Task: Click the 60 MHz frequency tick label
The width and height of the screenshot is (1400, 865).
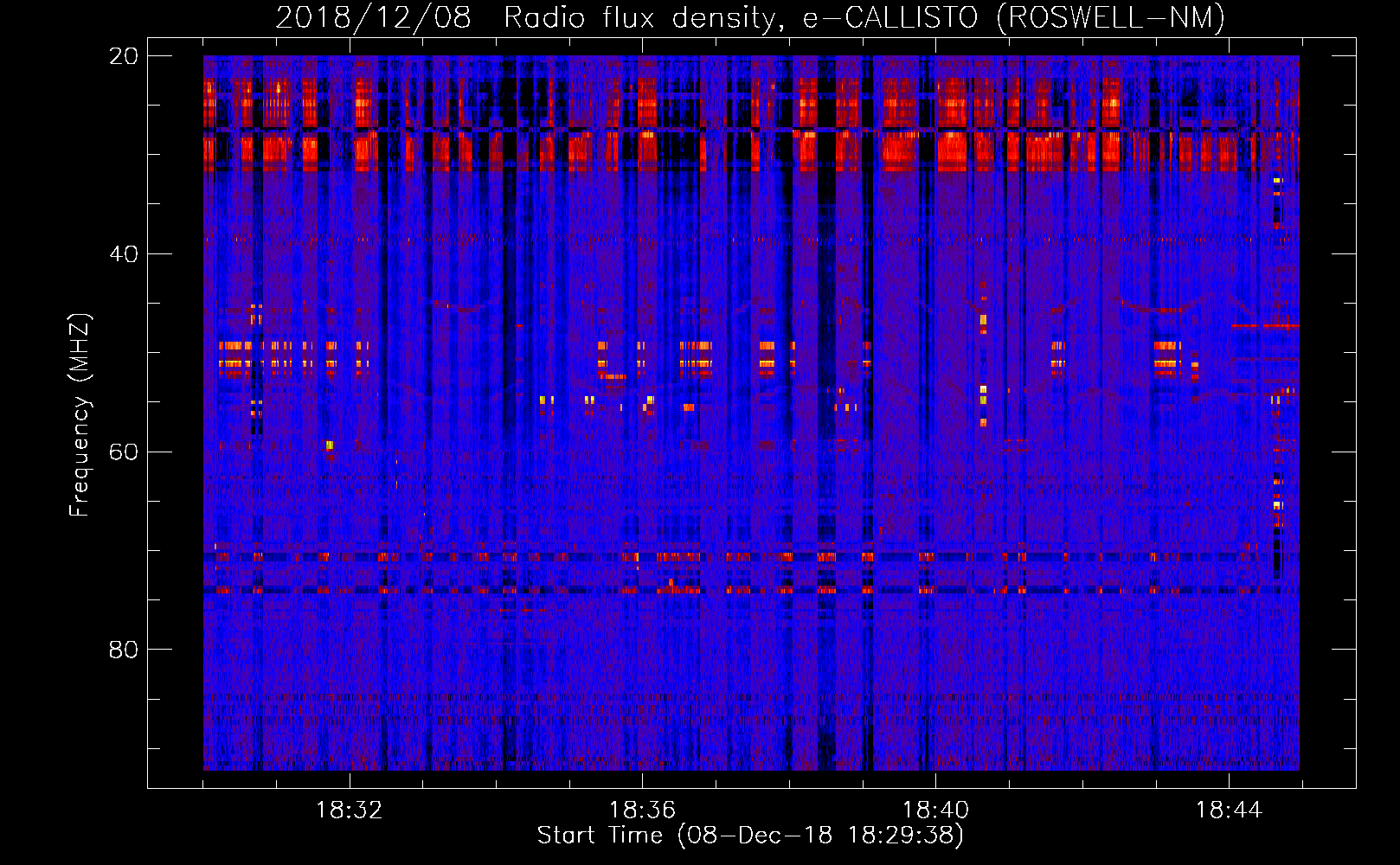Action: coord(123,452)
